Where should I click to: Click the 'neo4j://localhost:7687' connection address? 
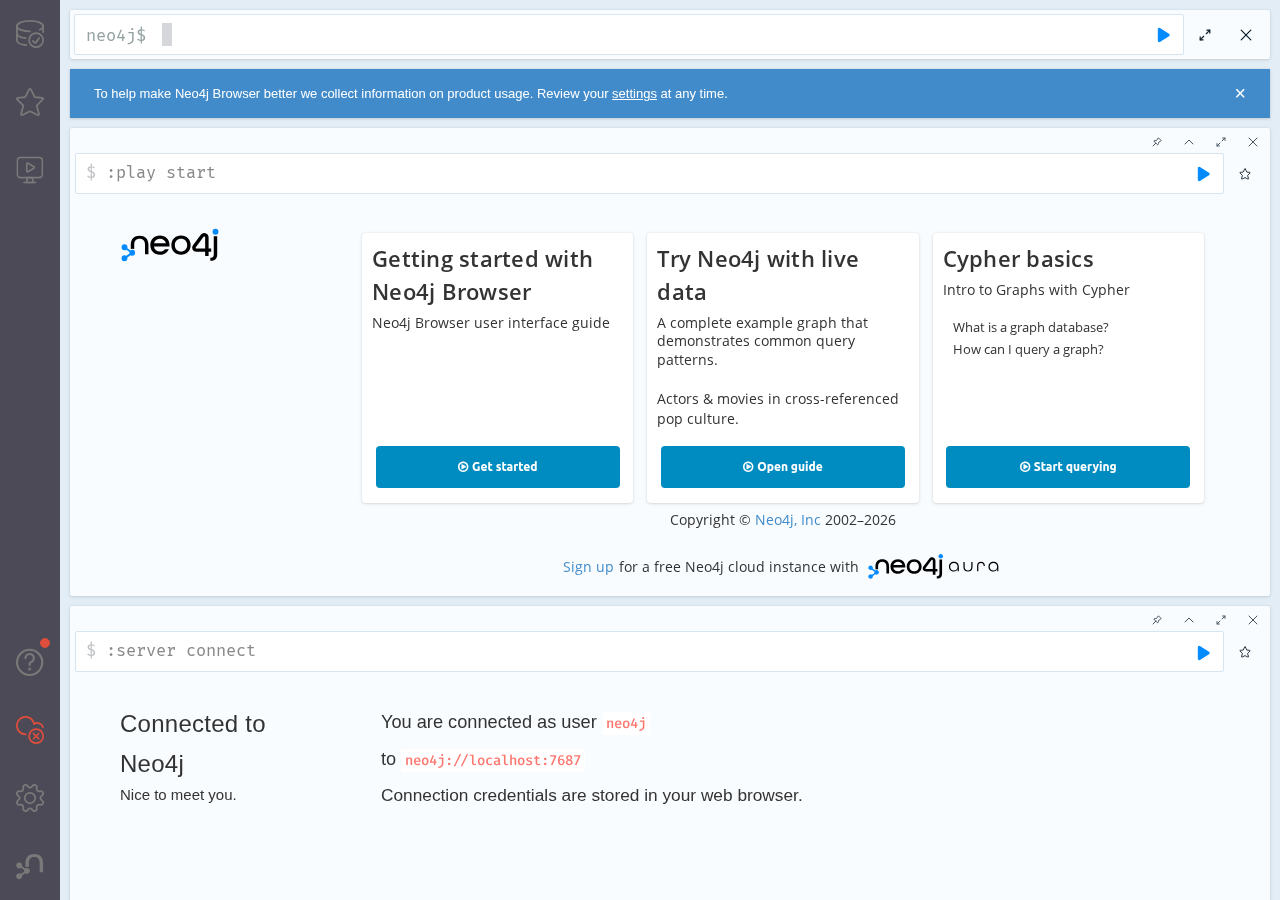pyautogui.click(x=493, y=760)
